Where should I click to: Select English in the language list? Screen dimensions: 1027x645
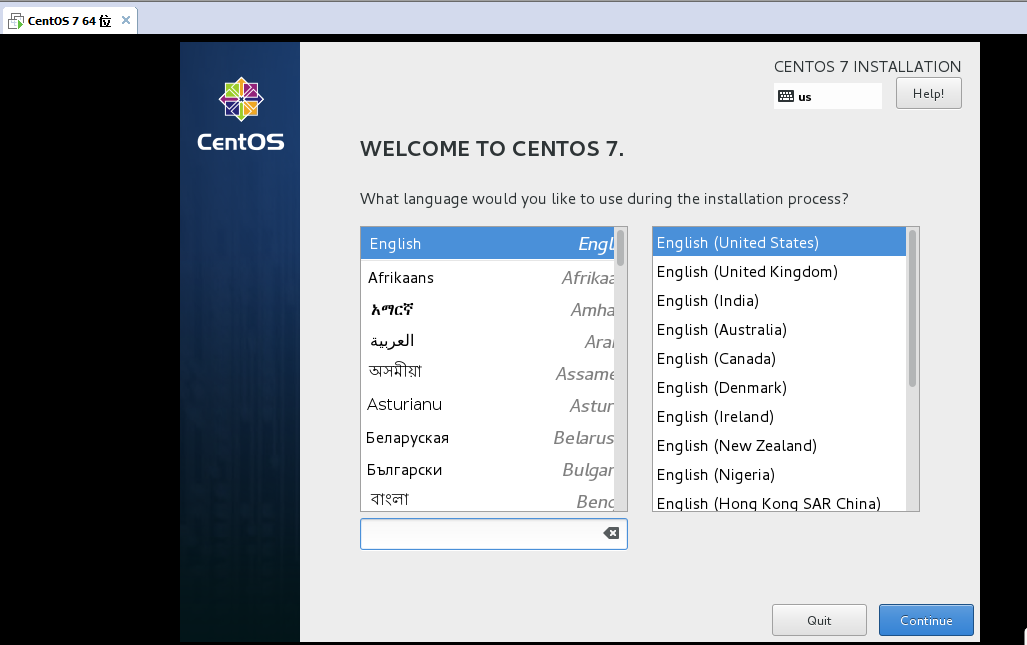[487, 244]
